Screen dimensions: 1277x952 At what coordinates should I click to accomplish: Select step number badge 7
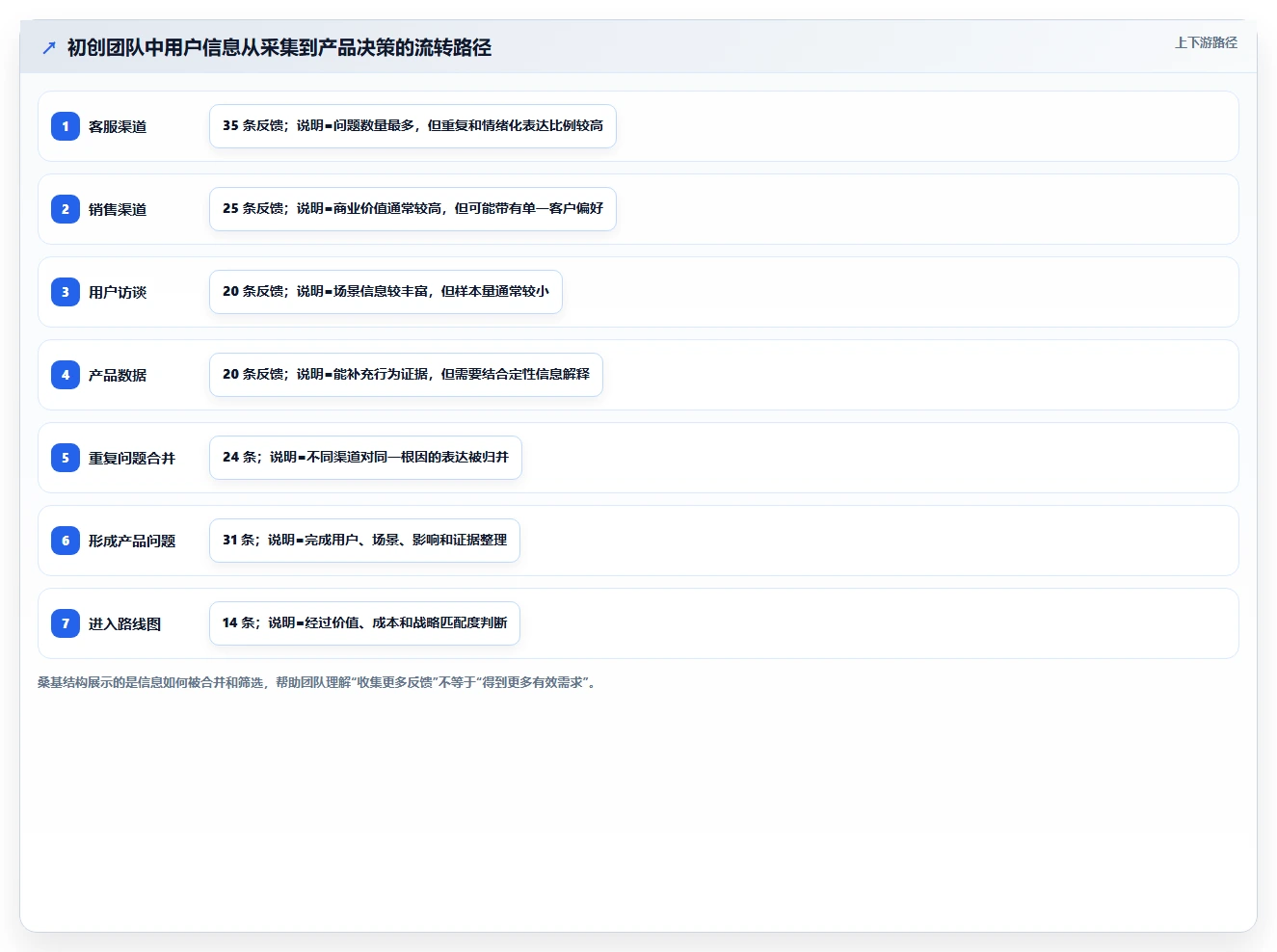[66, 623]
